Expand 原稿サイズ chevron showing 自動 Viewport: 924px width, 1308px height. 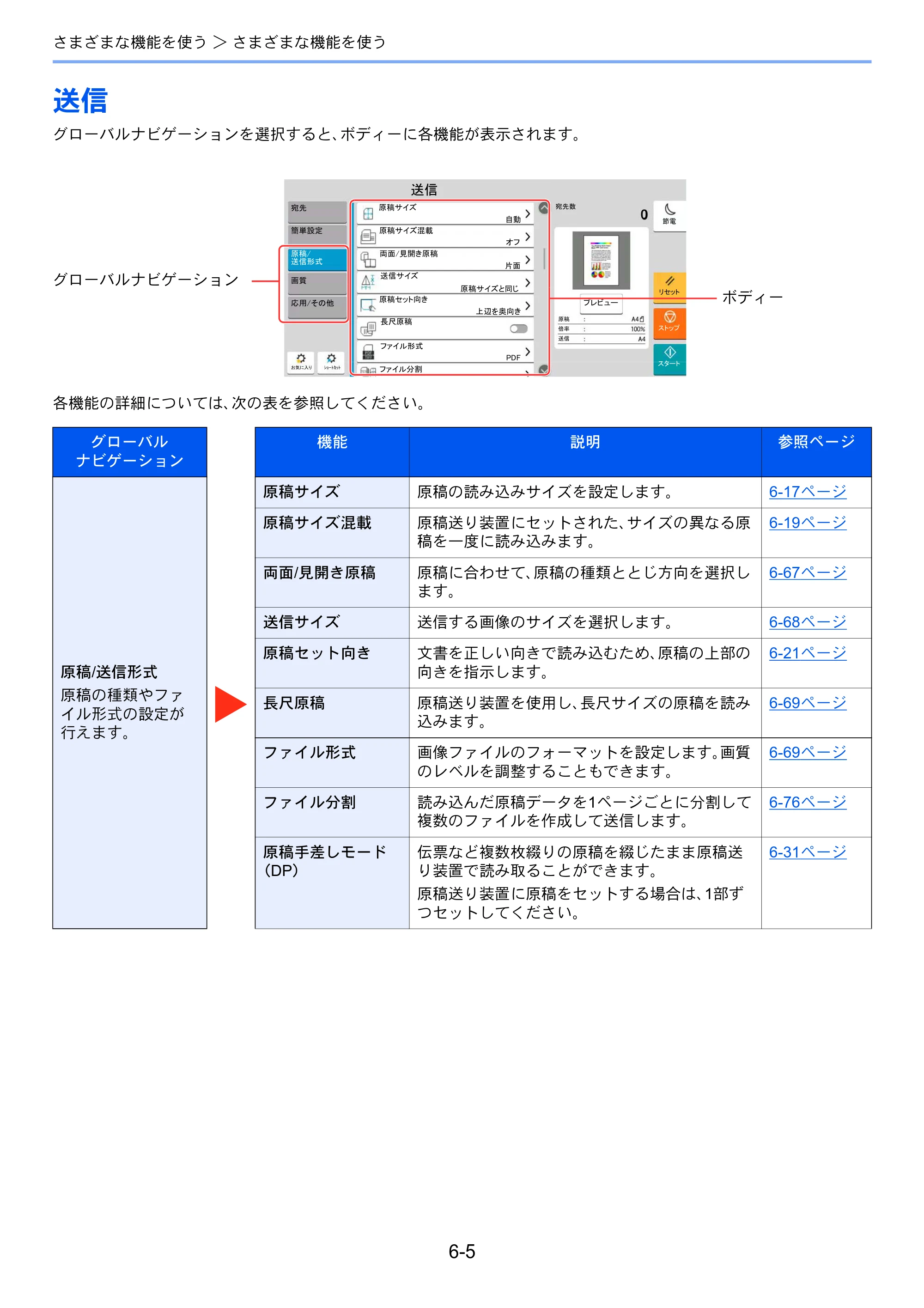528,213
